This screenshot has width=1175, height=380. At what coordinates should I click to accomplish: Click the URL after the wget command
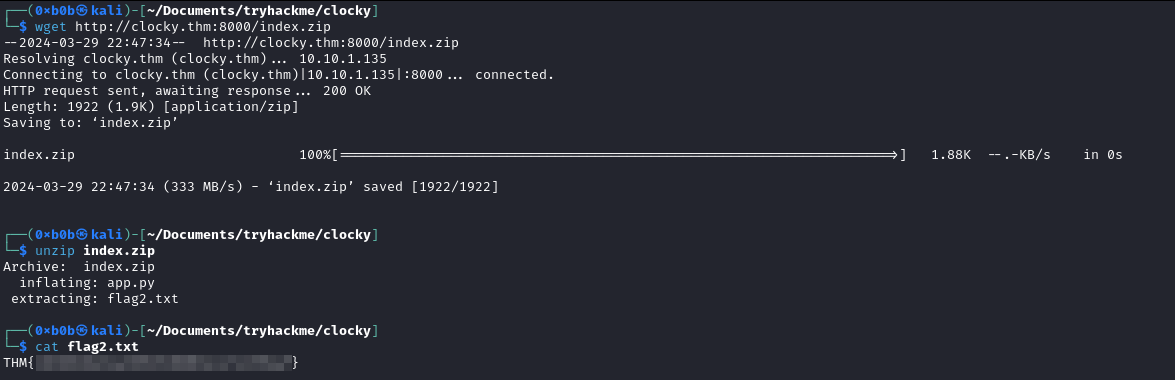(x=202, y=27)
